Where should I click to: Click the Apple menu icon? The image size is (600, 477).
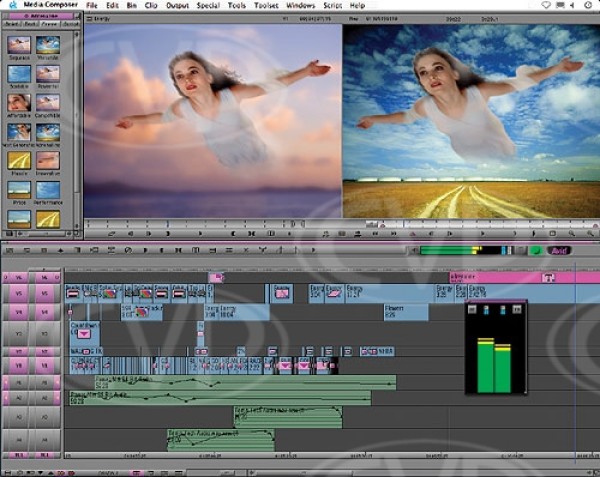pyautogui.click(x=13, y=5)
